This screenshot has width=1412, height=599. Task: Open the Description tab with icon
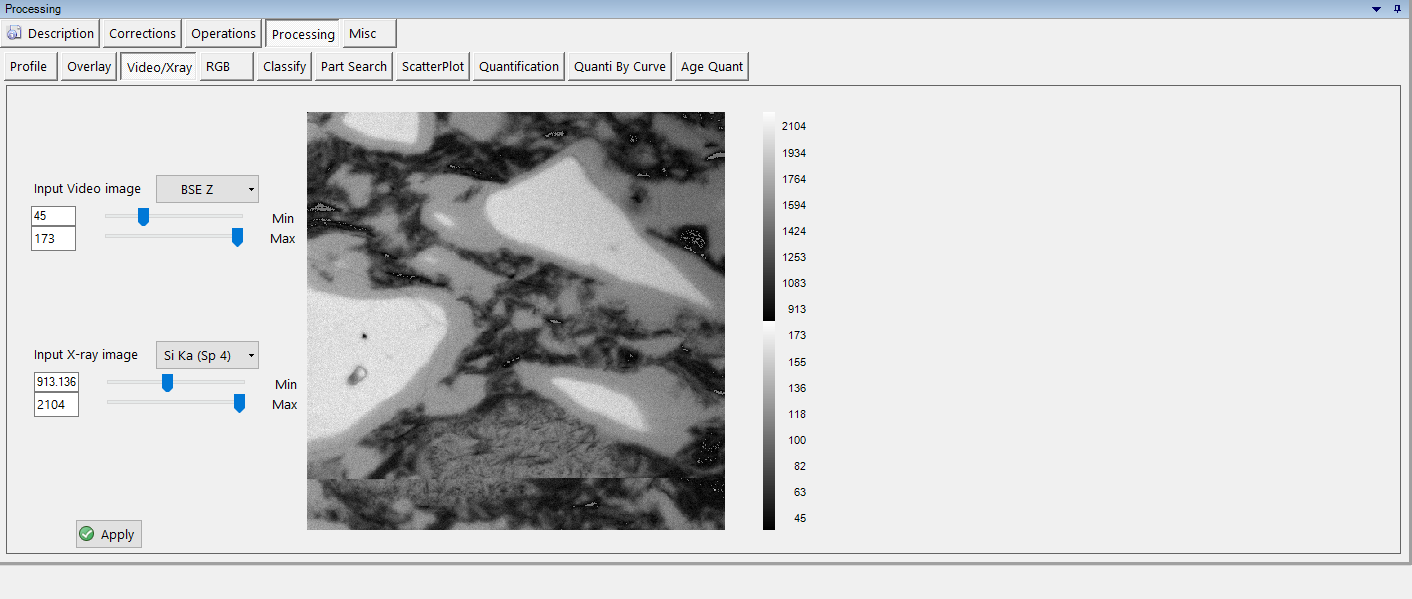[x=50, y=34]
